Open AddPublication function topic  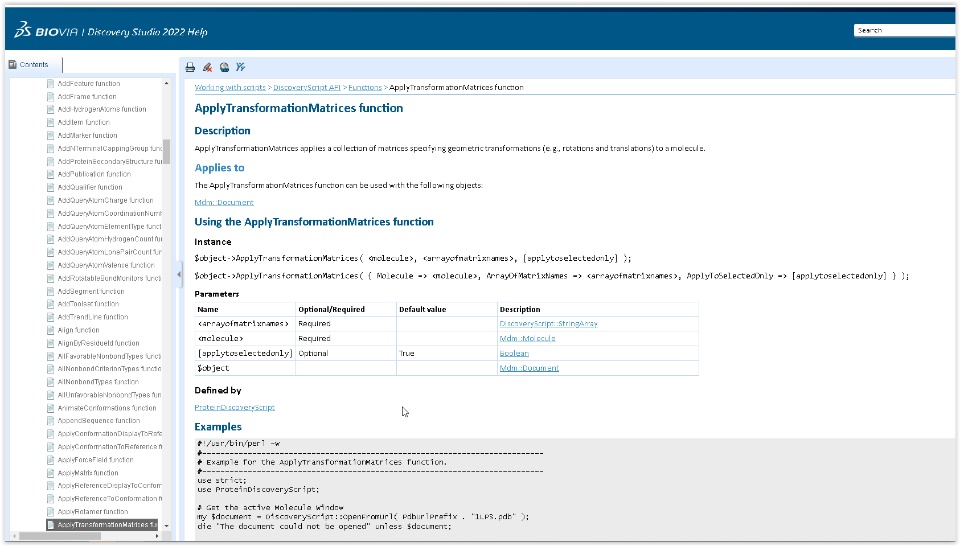click(94, 174)
